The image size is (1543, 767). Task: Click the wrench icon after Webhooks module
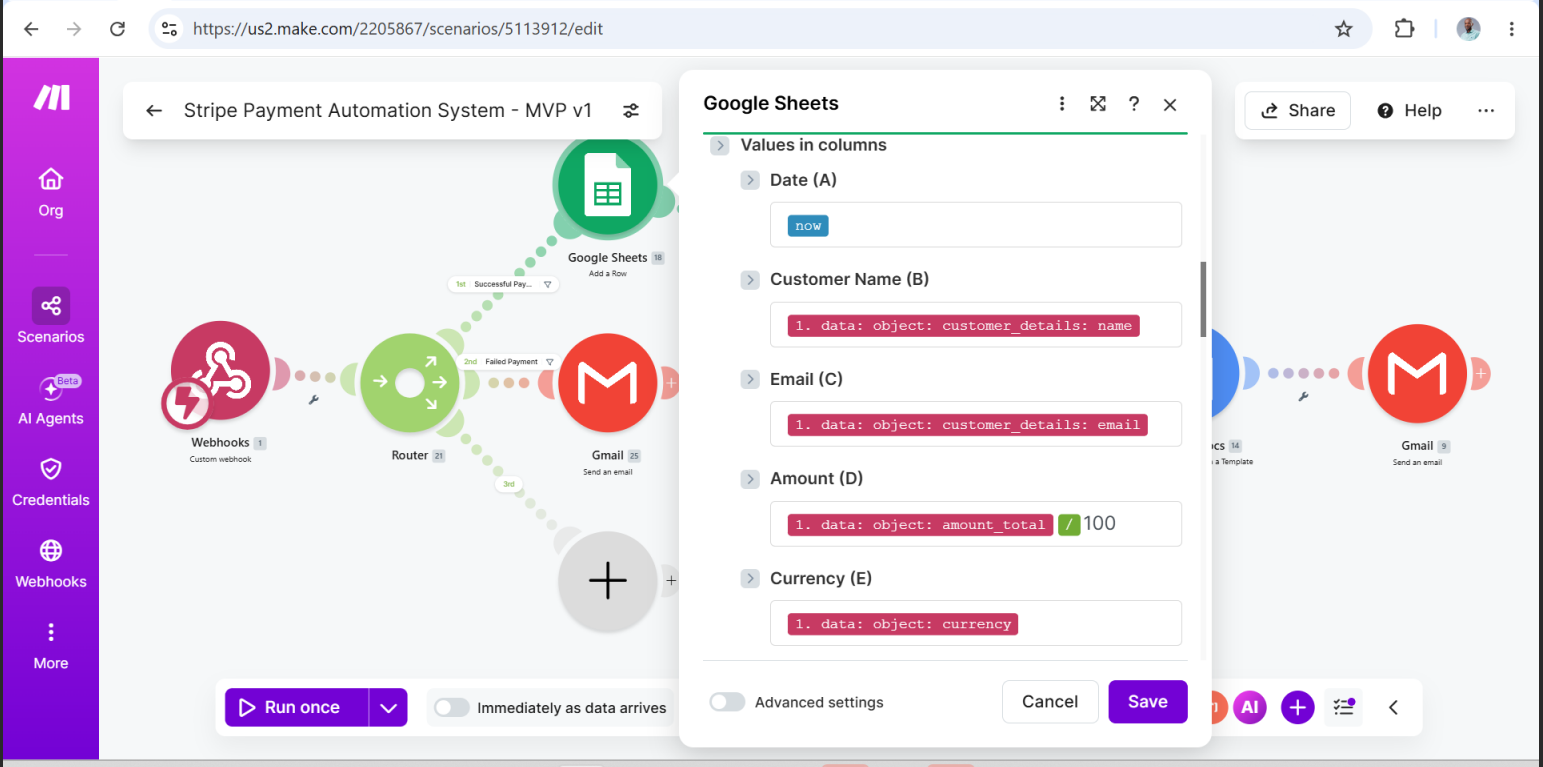314,400
